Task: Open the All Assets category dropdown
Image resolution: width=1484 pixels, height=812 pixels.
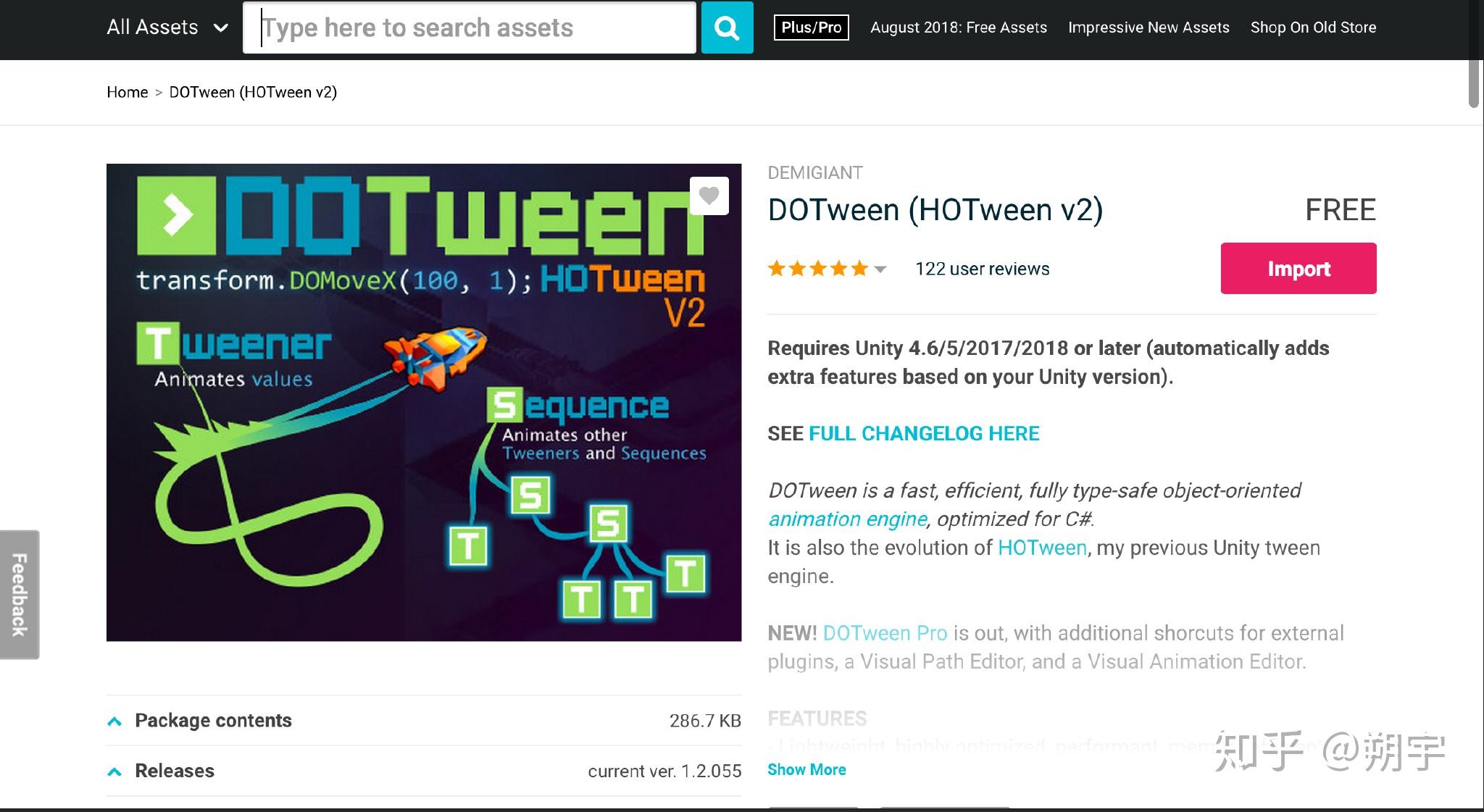Action: (167, 28)
